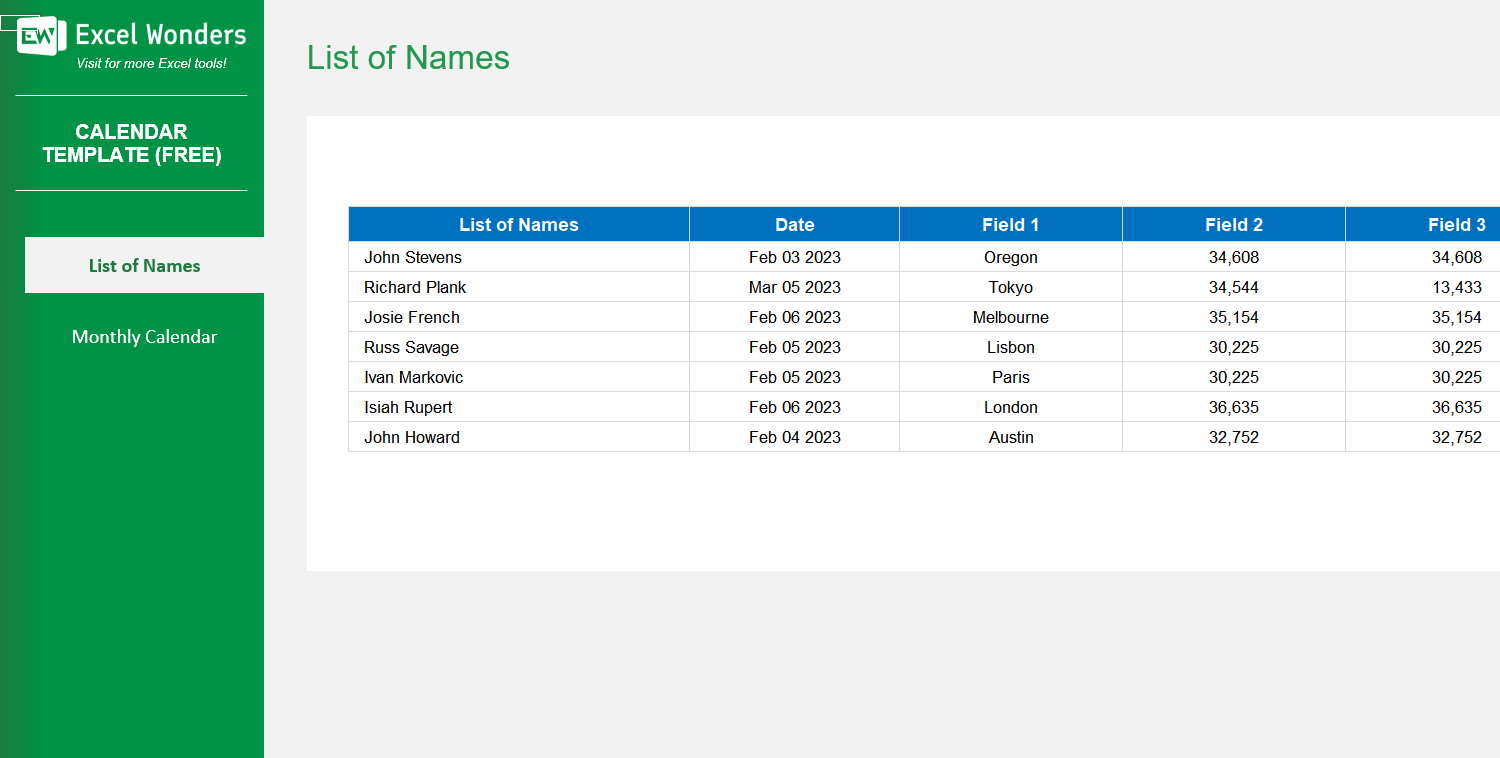This screenshot has height=758, width=1500.
Task: Switch to the List of Names tab
Action: pos(144,265)
